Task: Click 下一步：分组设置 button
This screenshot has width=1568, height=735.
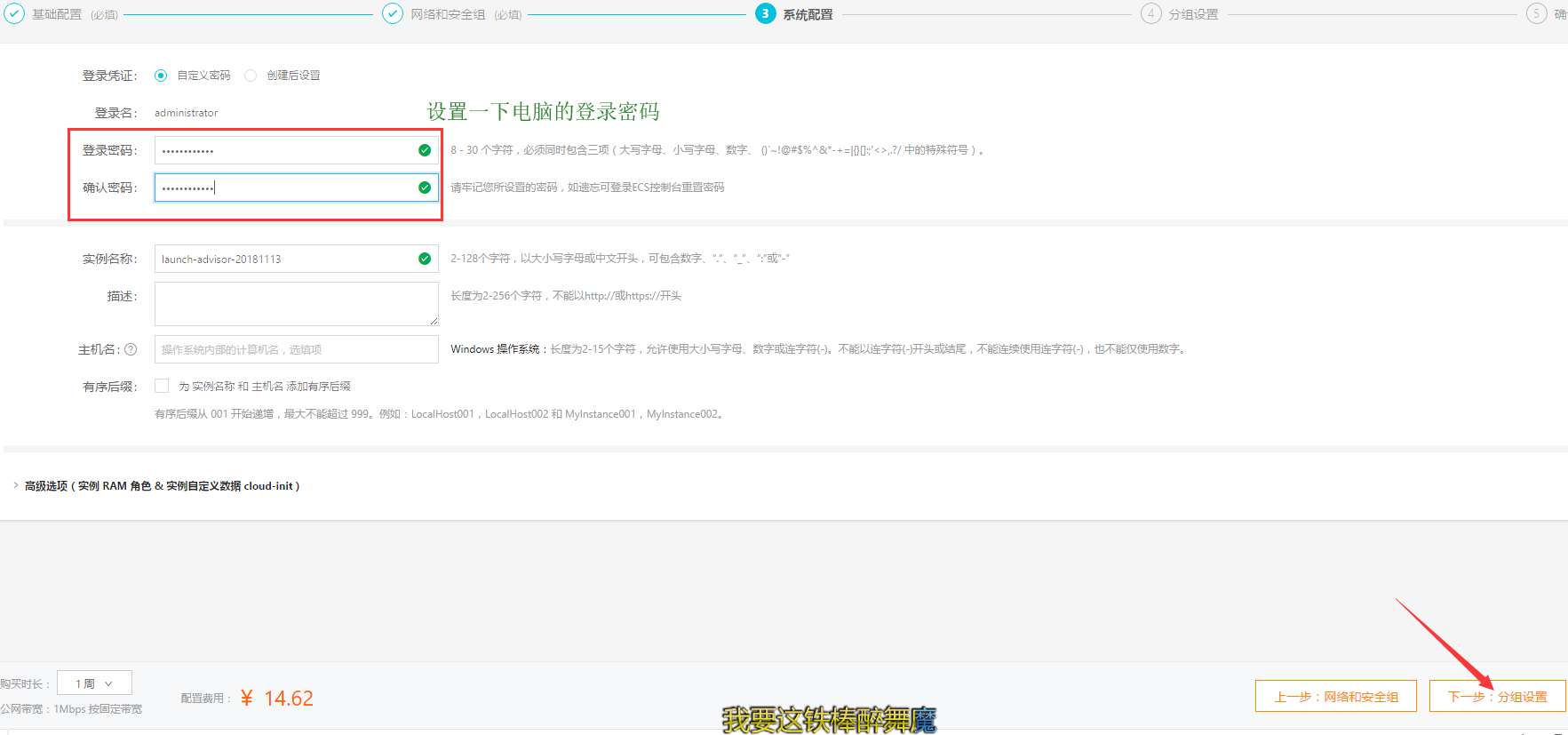Action: pos(1498,696)
